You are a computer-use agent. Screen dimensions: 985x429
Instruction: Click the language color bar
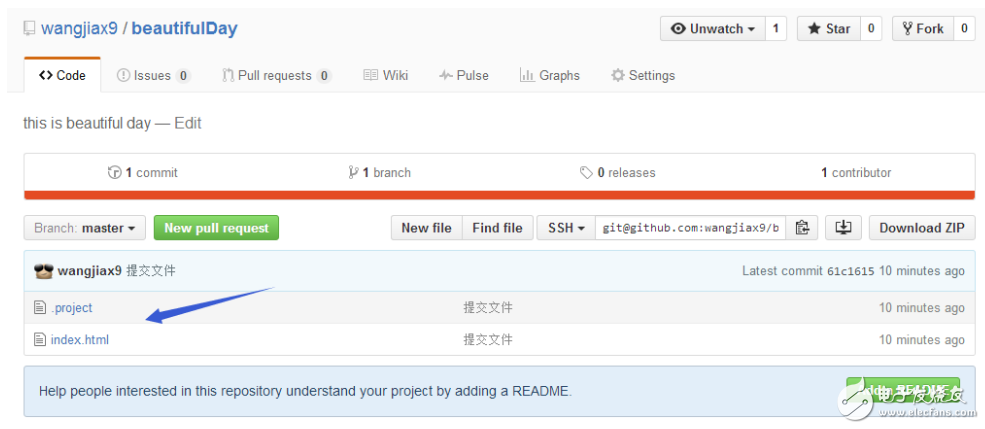[499, 195]
